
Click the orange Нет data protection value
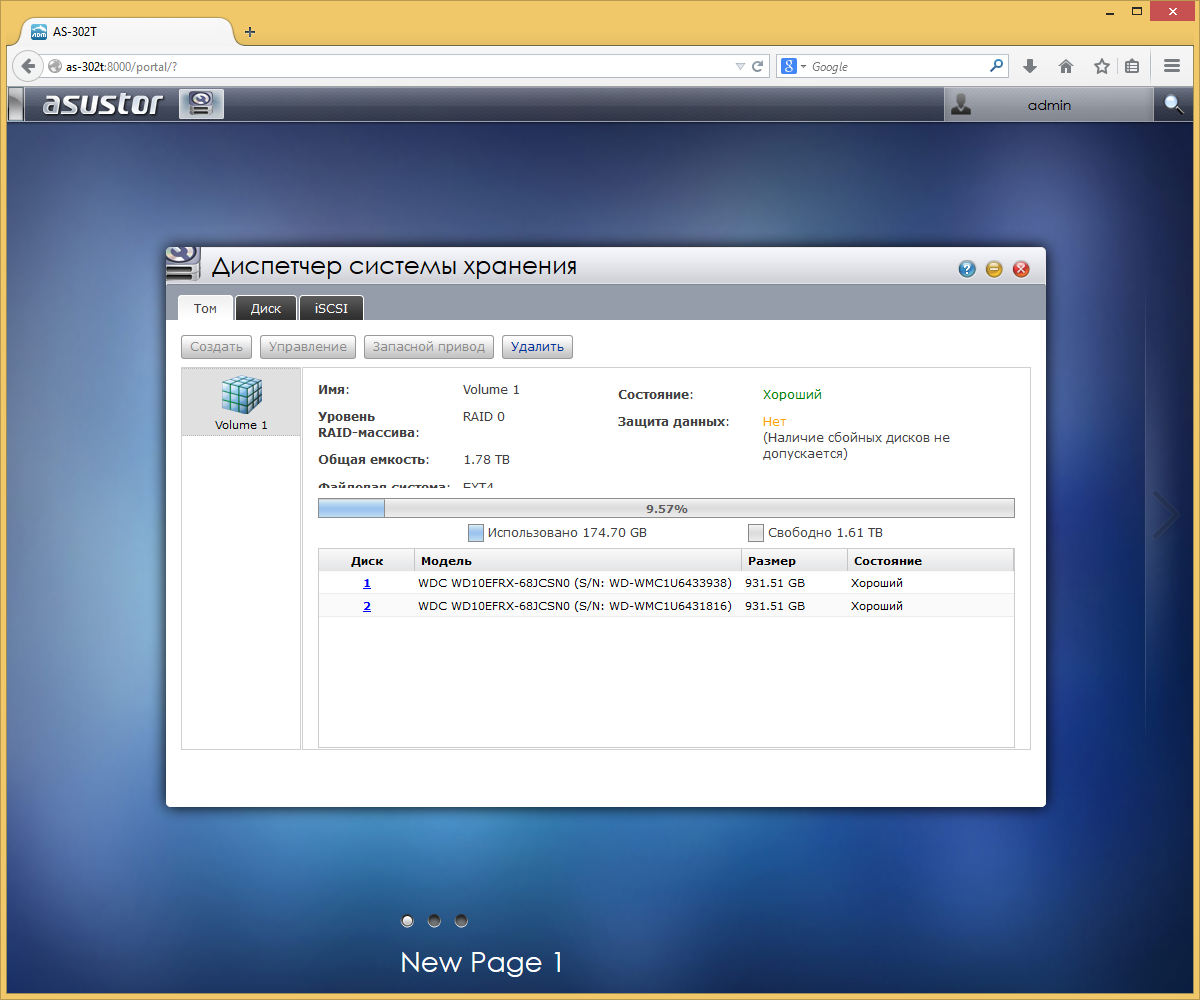coord(774,422)
